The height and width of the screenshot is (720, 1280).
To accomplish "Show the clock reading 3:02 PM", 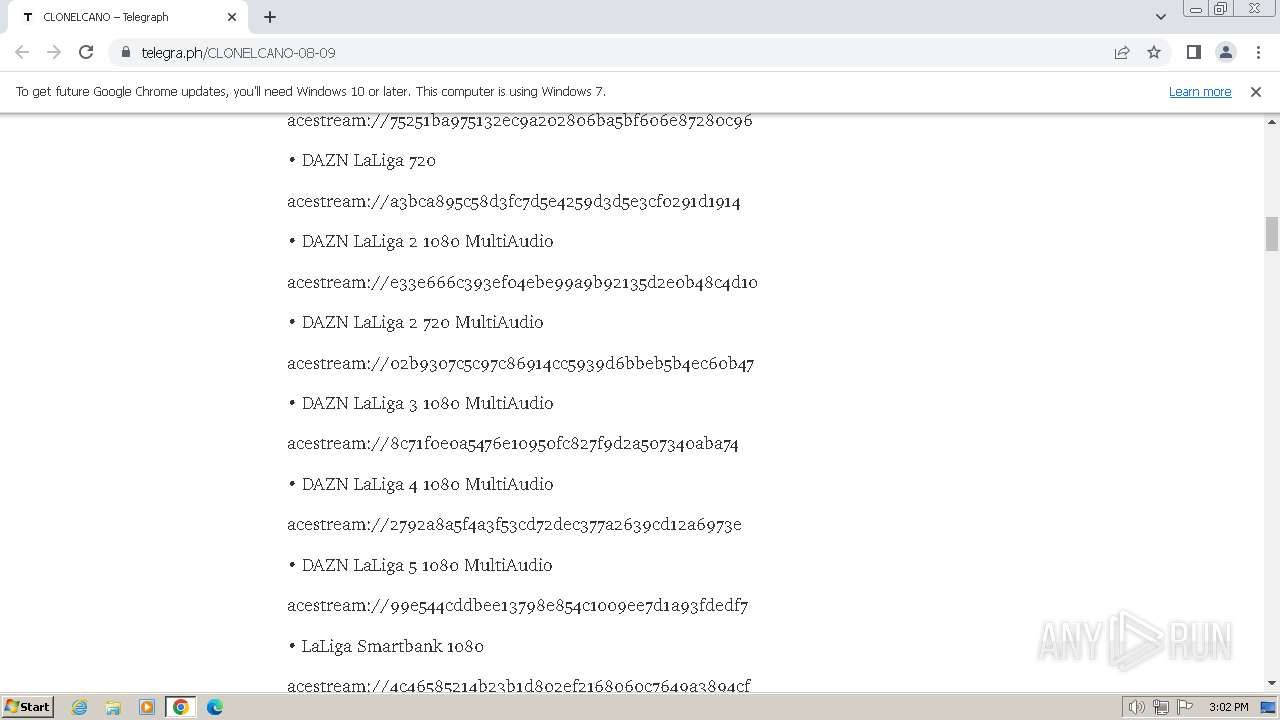I will click(x=1228, y=707).
